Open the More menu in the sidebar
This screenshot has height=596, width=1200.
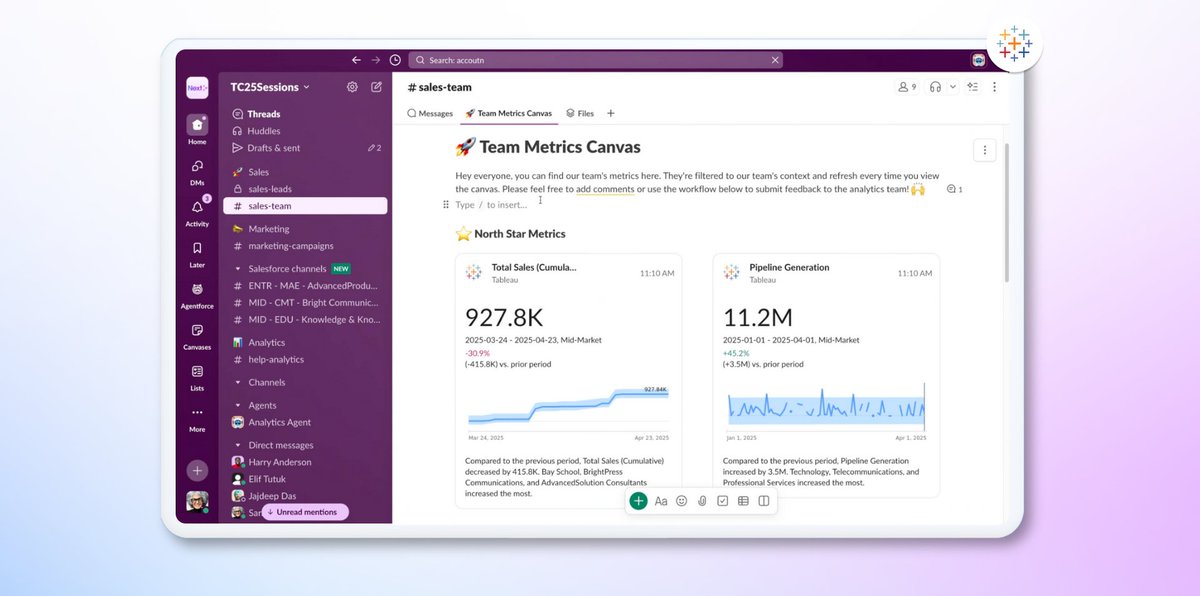(197, 418)
